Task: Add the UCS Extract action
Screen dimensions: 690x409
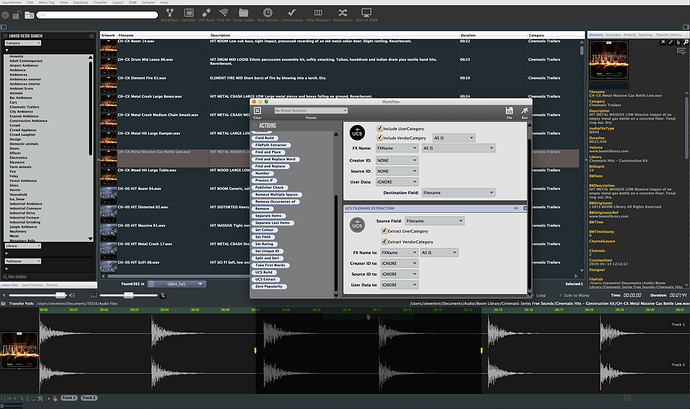Action: pyautogui.click(x=265, y=279)
